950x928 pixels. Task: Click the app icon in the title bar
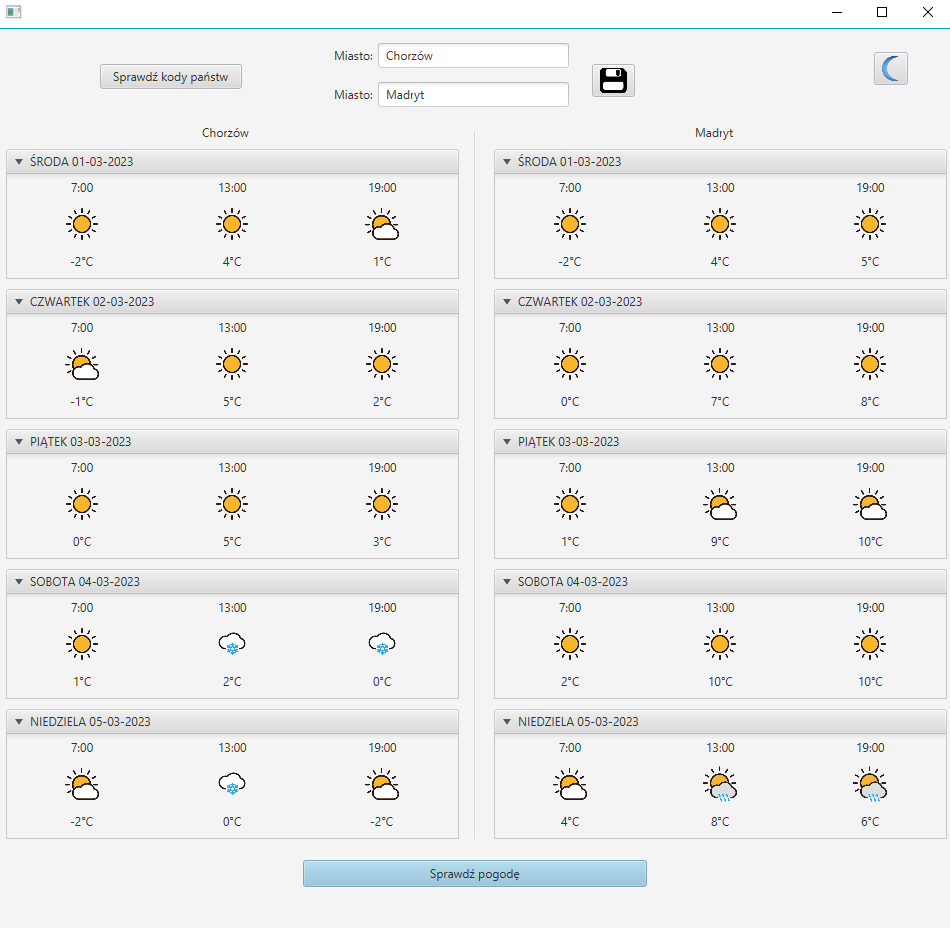click(x=13, y=12)
